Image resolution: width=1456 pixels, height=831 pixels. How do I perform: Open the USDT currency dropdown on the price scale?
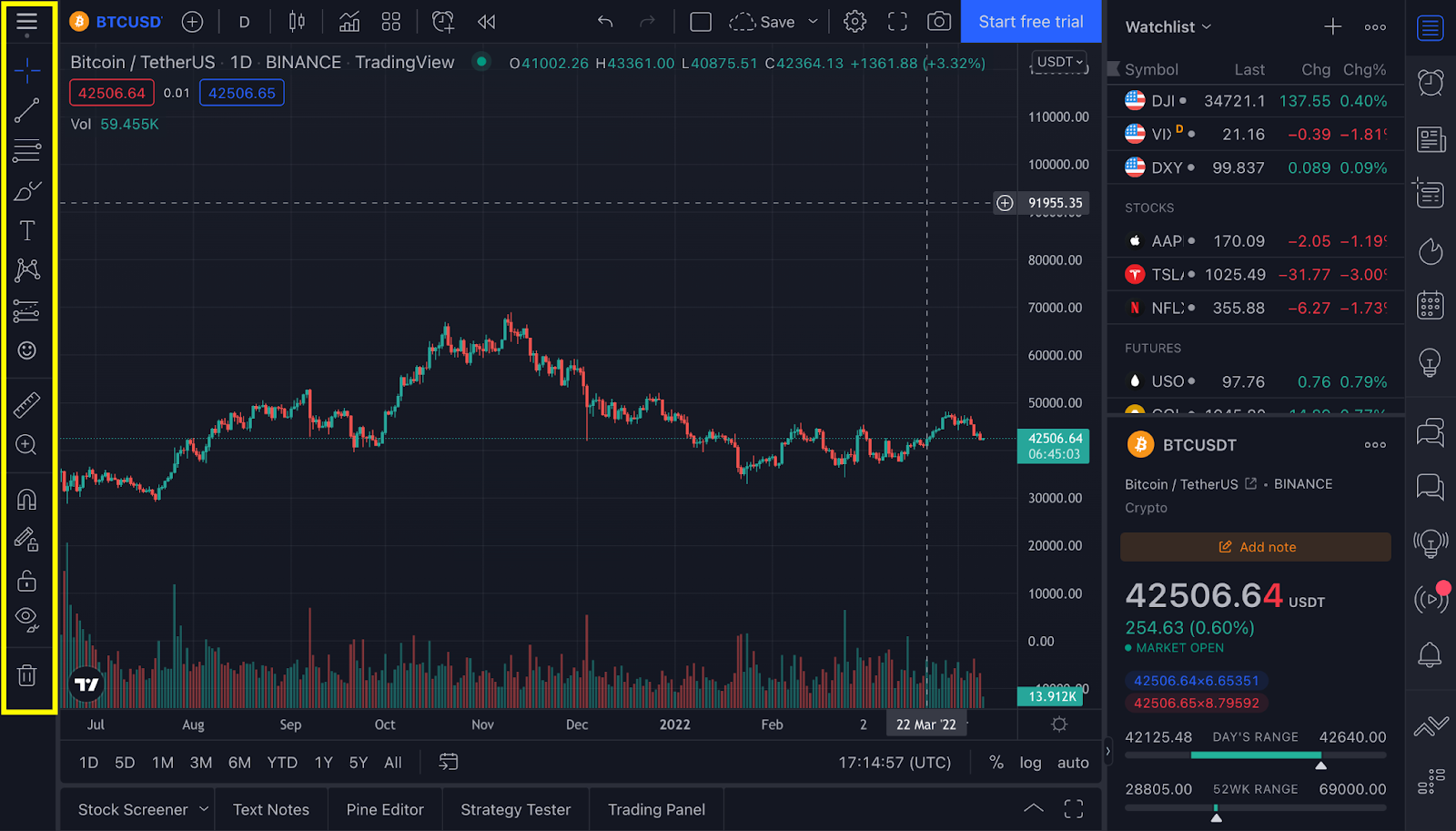1057,61
